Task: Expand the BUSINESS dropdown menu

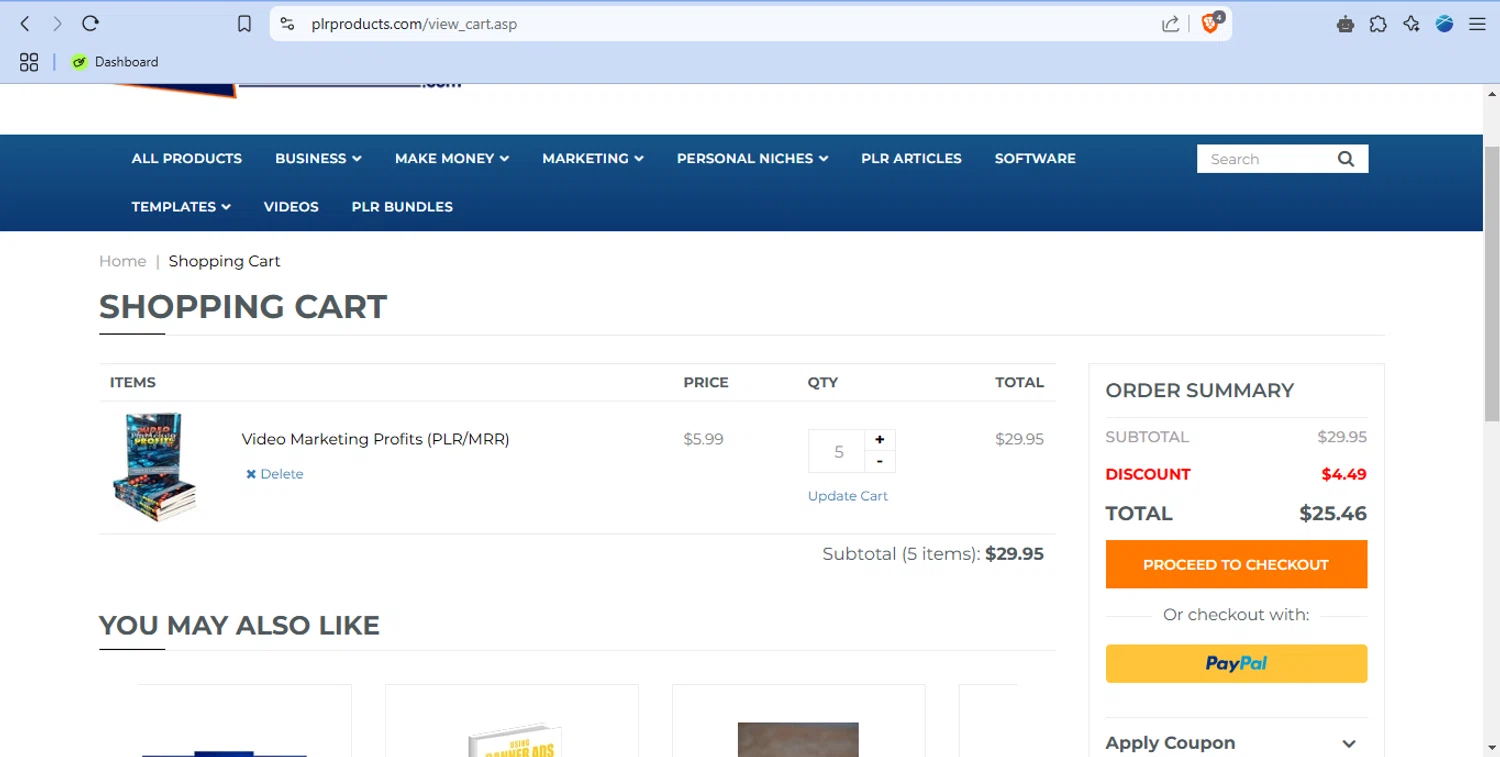Action: [x=318, y=158]
